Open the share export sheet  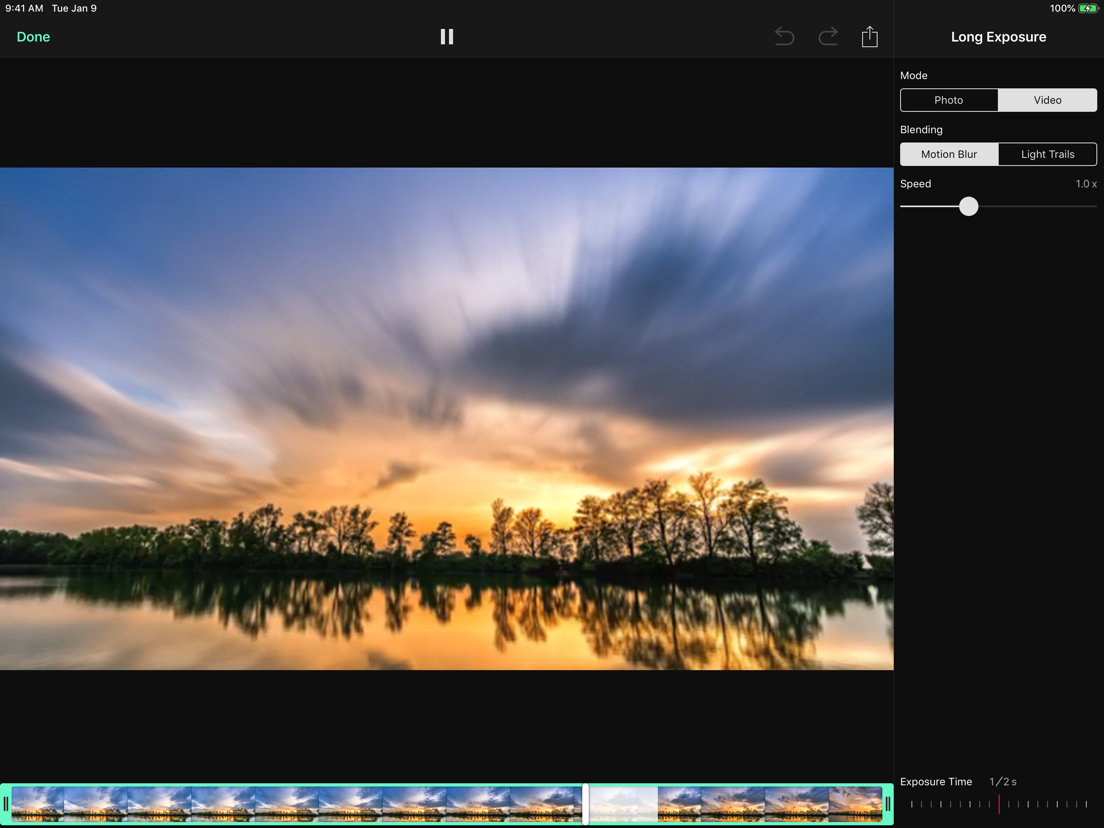coord(870,37)
